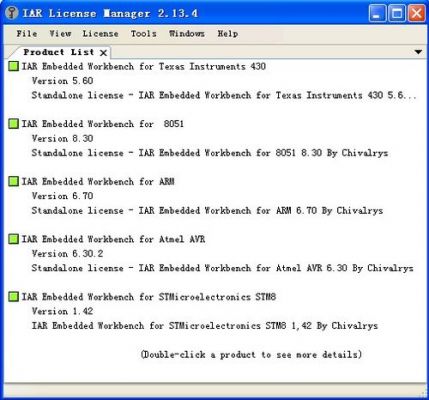429x400 pixels.
Task: Click Standalone license line for ARM 6.70
Action: (207, 211)
